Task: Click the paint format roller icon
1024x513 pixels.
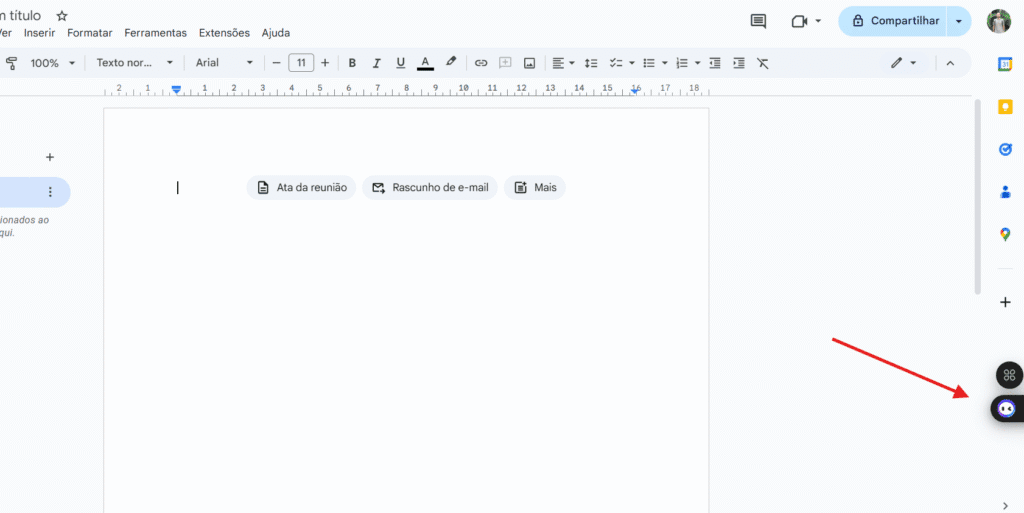Action: pos(12,63)
